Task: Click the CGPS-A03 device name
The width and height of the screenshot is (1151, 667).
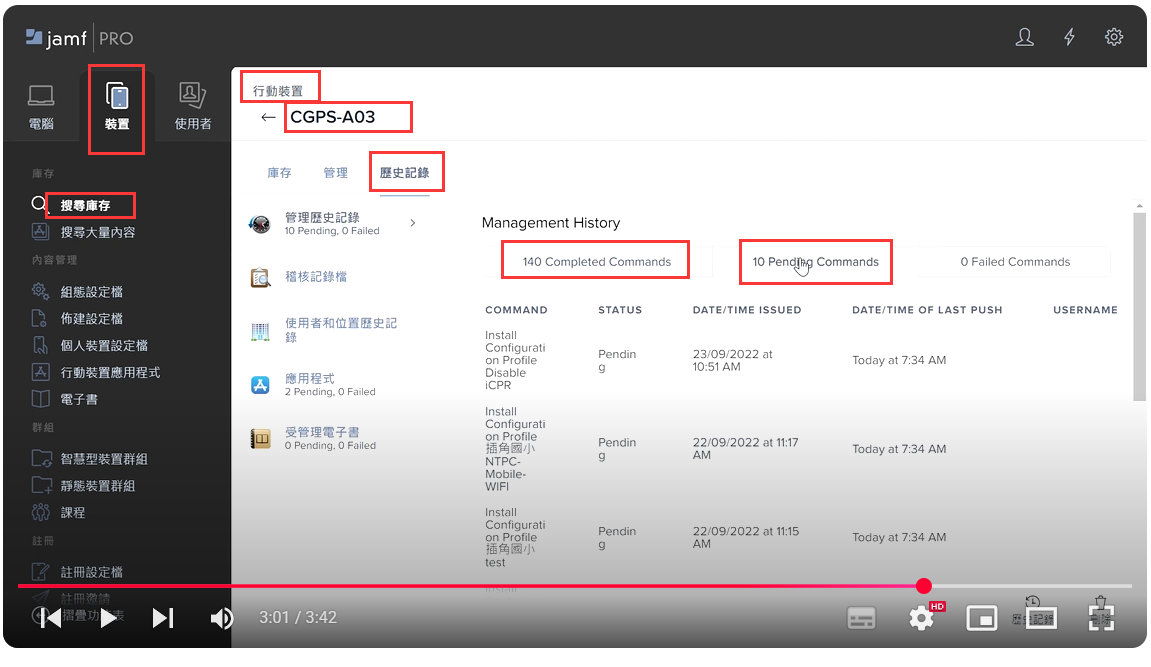Action: [x=333, y=117]
